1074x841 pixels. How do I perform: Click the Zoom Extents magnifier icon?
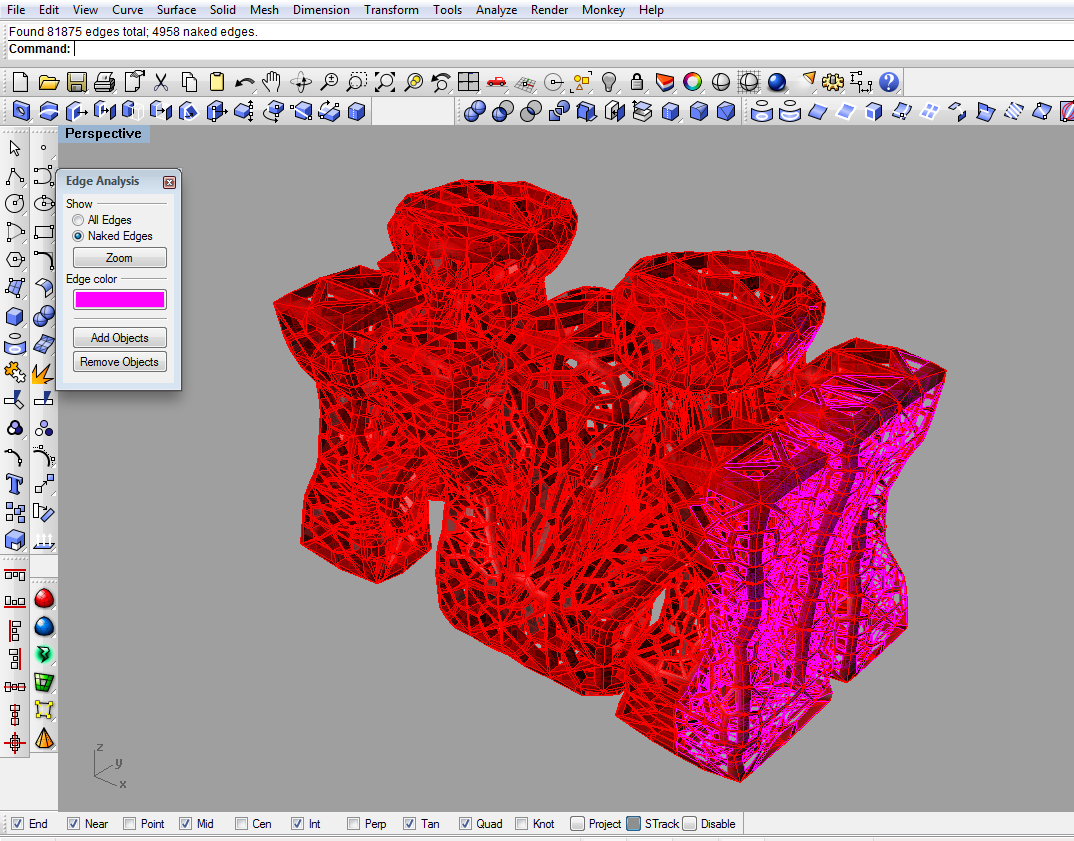point(385,82)
